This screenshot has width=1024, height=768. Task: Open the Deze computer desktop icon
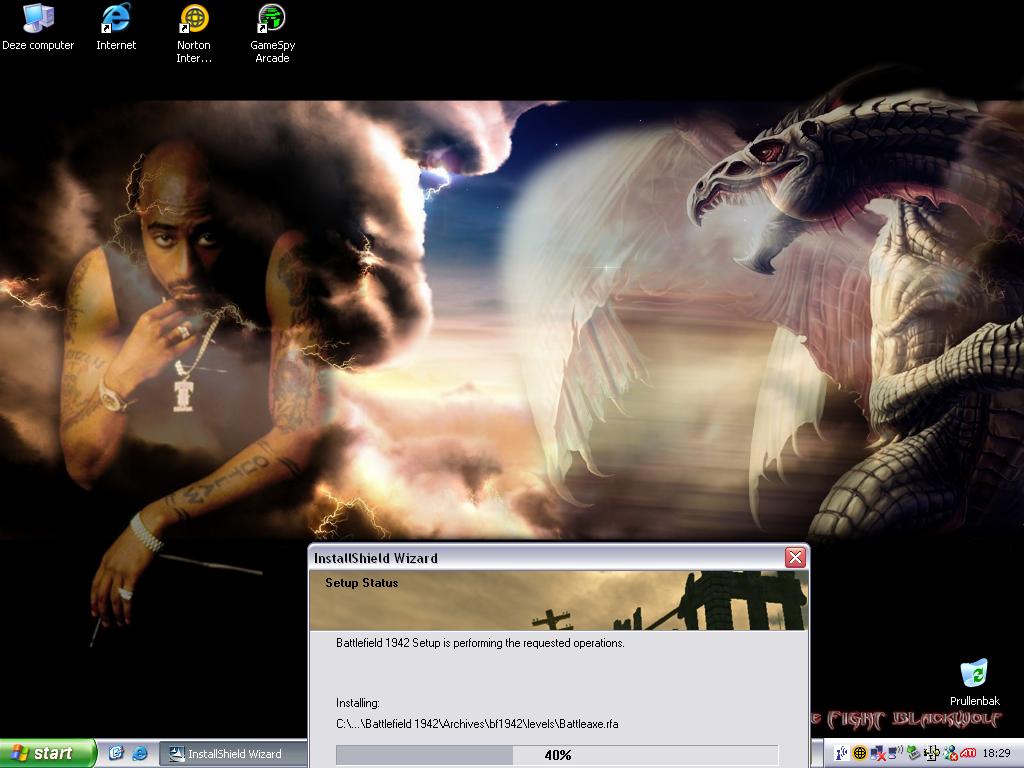point(38,29)
